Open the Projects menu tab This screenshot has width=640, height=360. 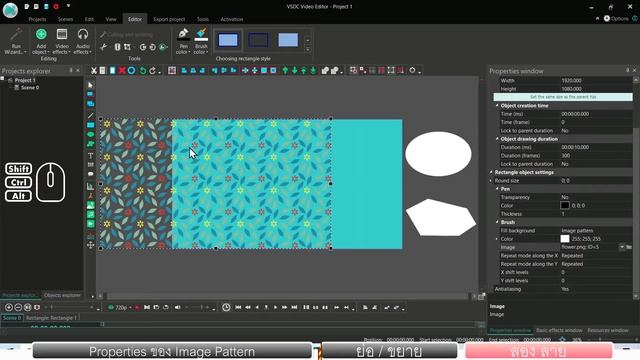(x=37, y=19)
